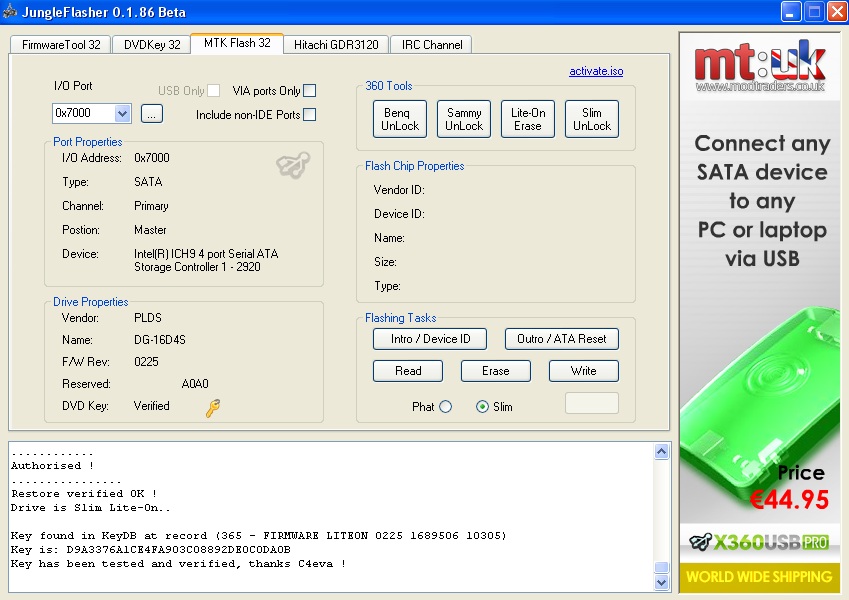Open the IRC Channel tab

click(x=432, y=44)
